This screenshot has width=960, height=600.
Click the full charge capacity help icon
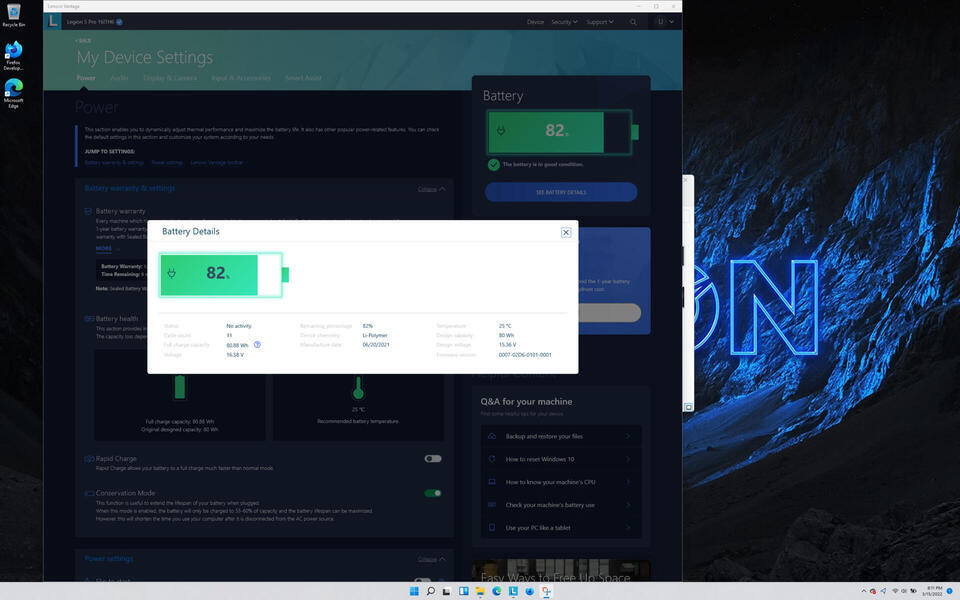click(x=257, y=345)
